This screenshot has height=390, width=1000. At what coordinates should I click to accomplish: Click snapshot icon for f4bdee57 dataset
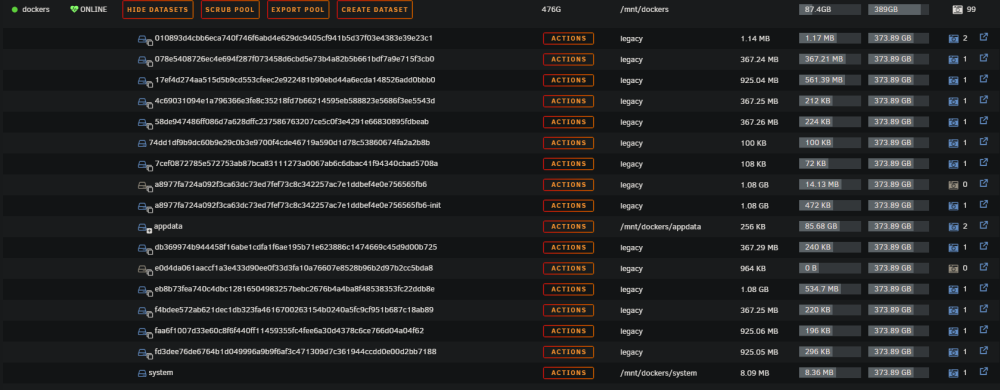point(953,310)
